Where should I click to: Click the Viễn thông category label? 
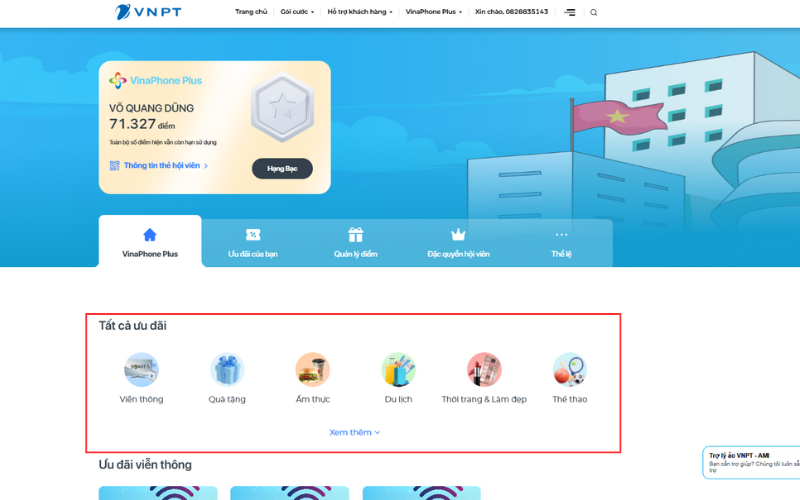[141, 399]
